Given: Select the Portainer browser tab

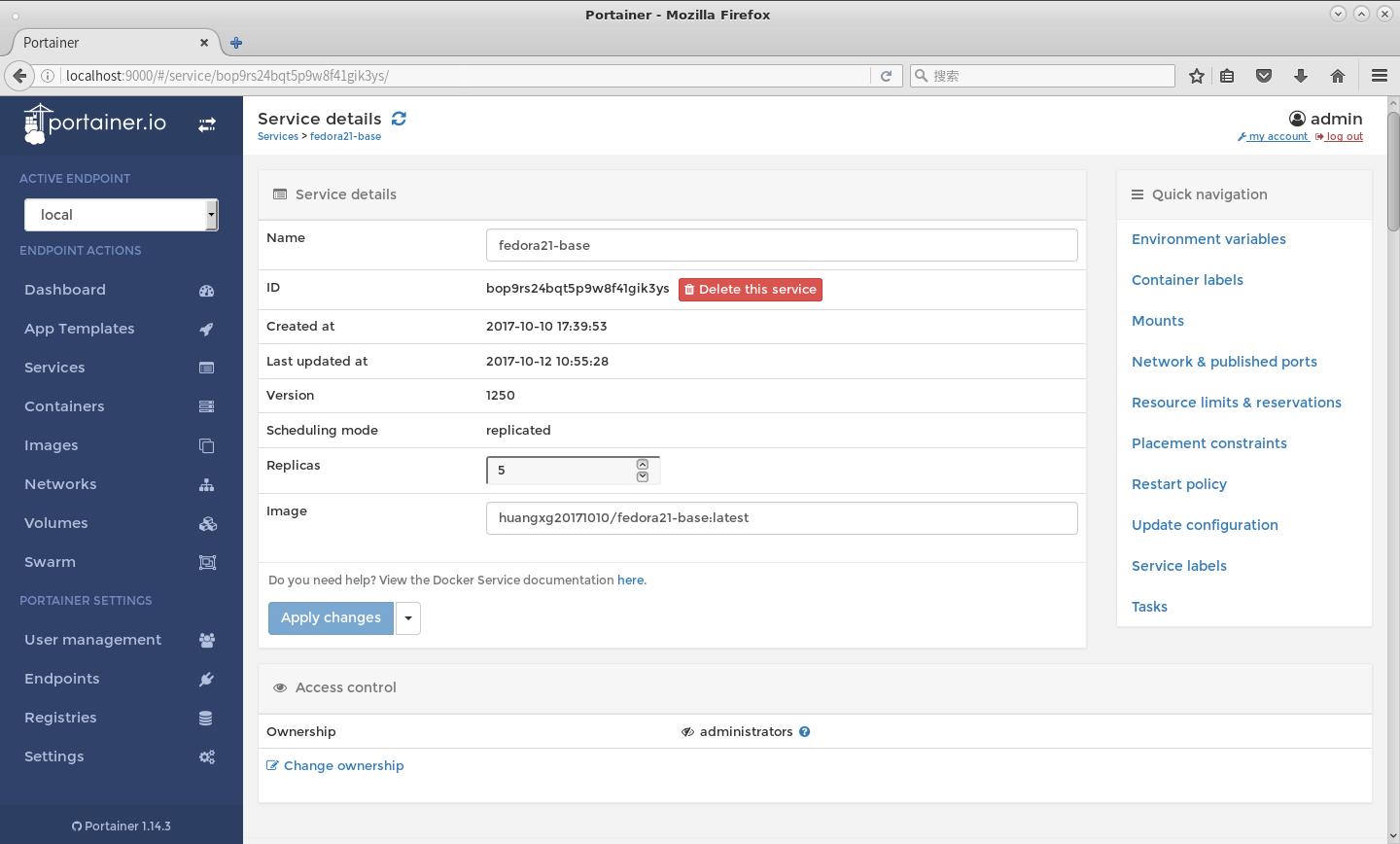Looking at the screenshot, I should click(115, 43).
